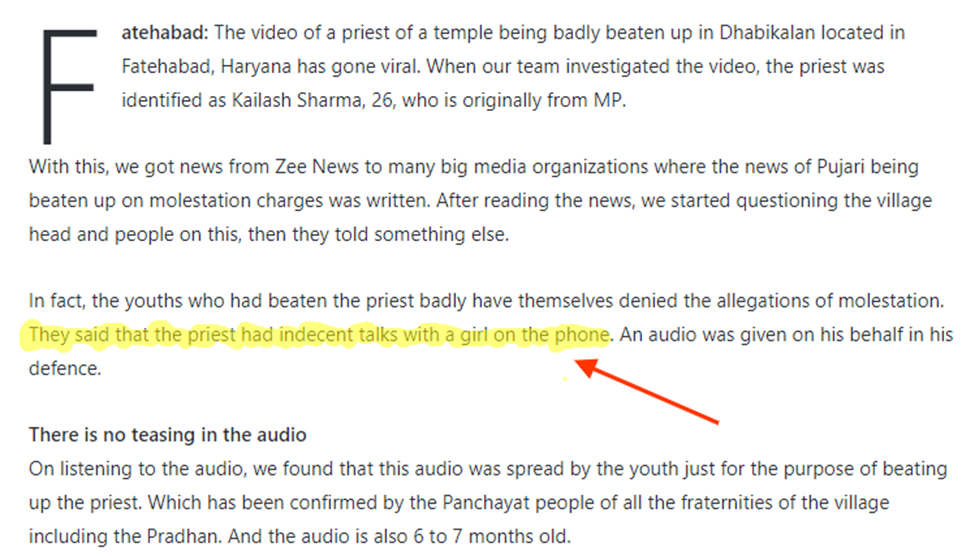The image size is (975, 556).
Task: Click the place name "Dhabikalan"
Action: pyautogui.click(x=767, y=32)
